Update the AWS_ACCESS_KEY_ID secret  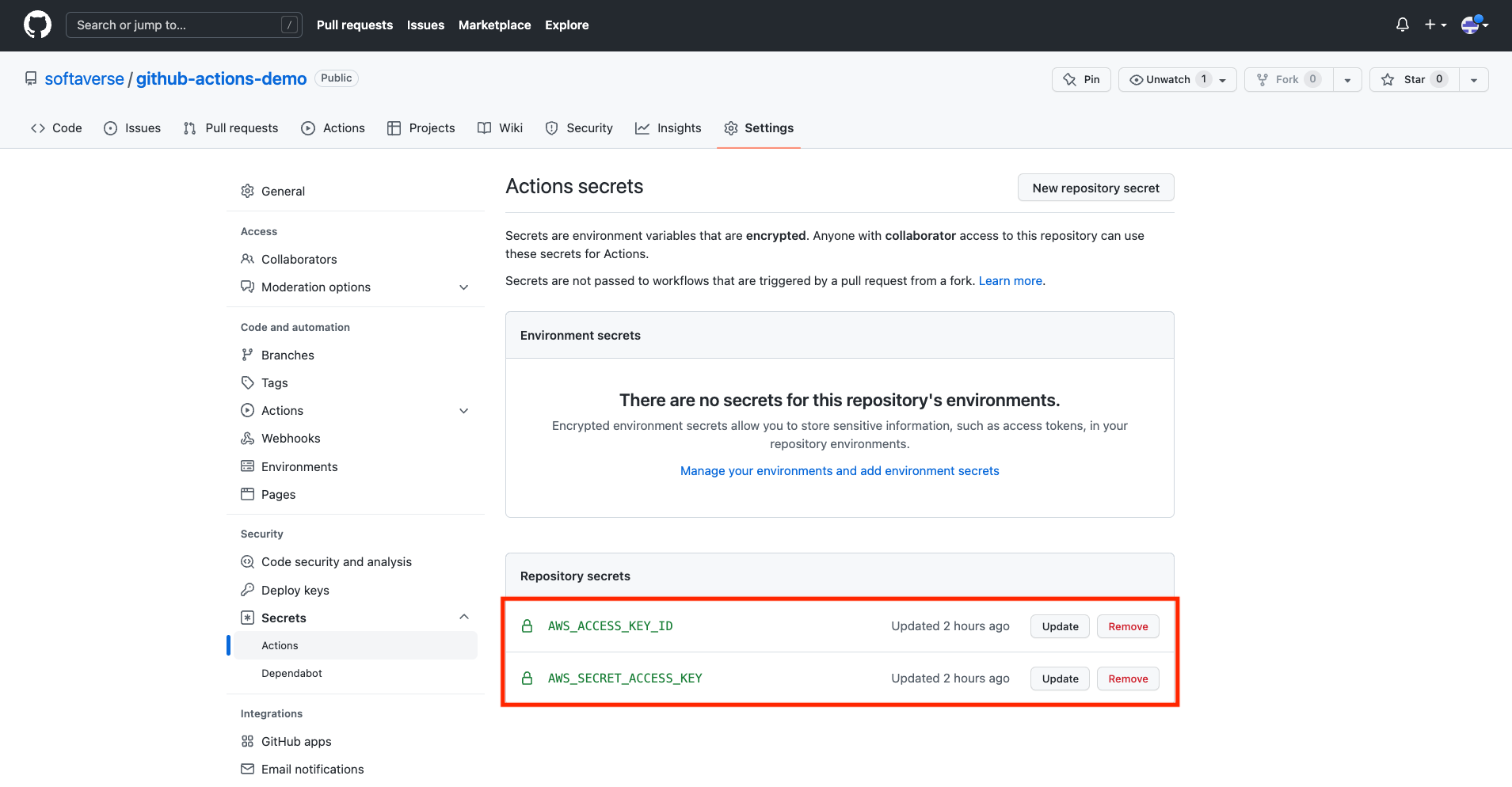point(1060,626)
